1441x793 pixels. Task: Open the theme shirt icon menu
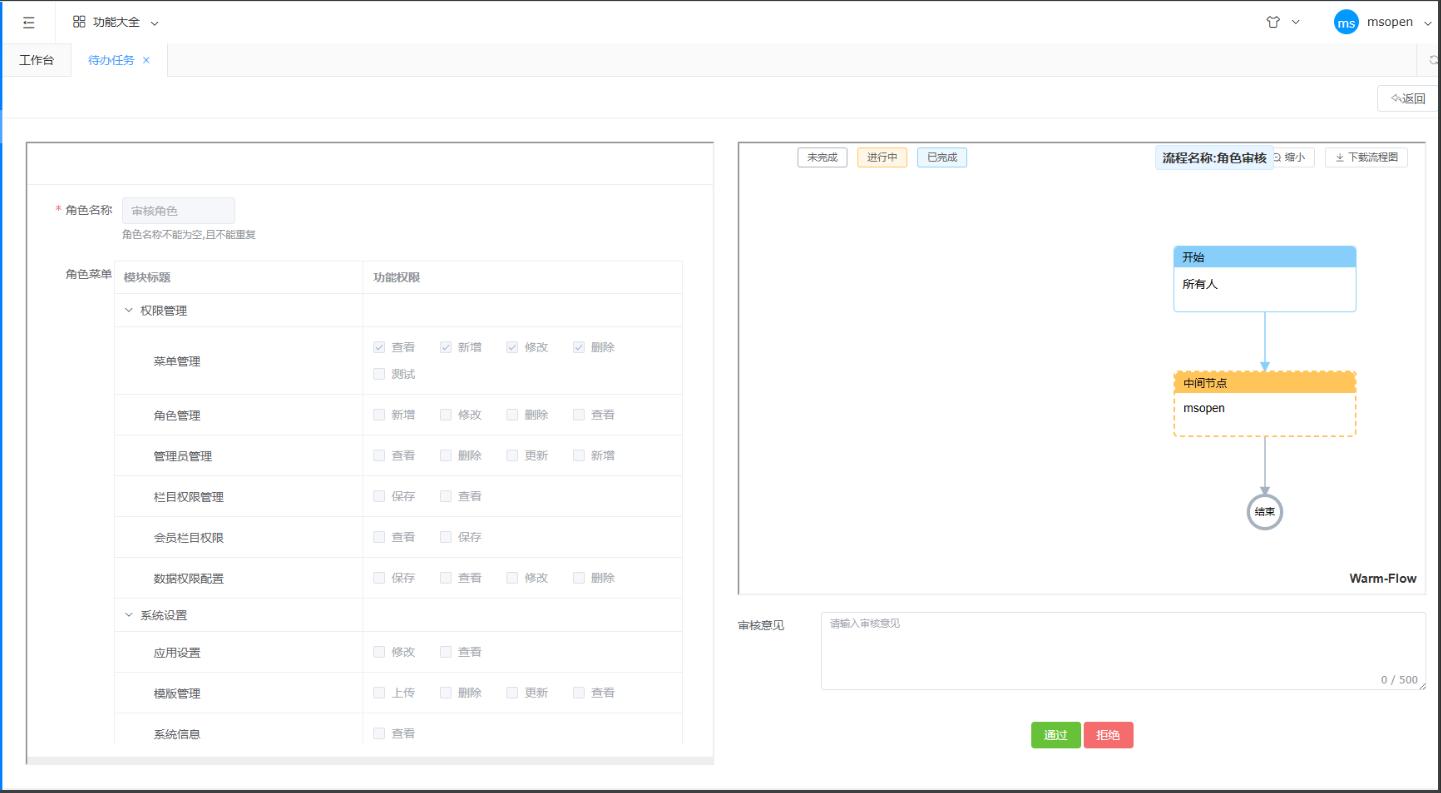click(1273, 22)
